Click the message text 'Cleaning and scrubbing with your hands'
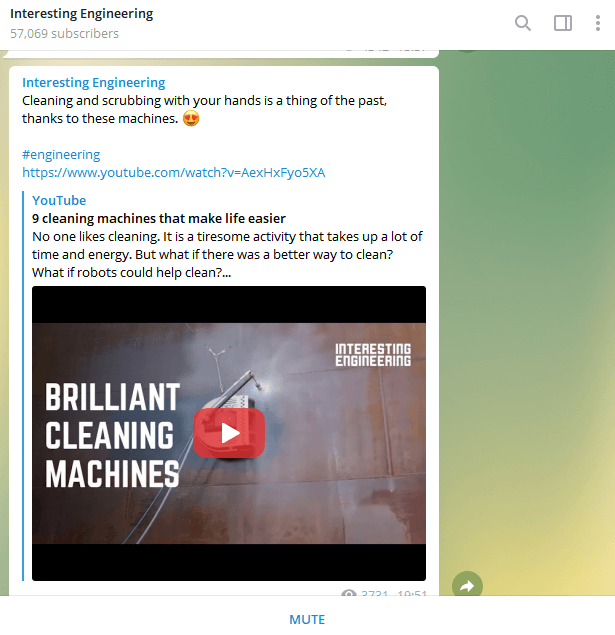615x635 pixels. [x=204, y=109]
